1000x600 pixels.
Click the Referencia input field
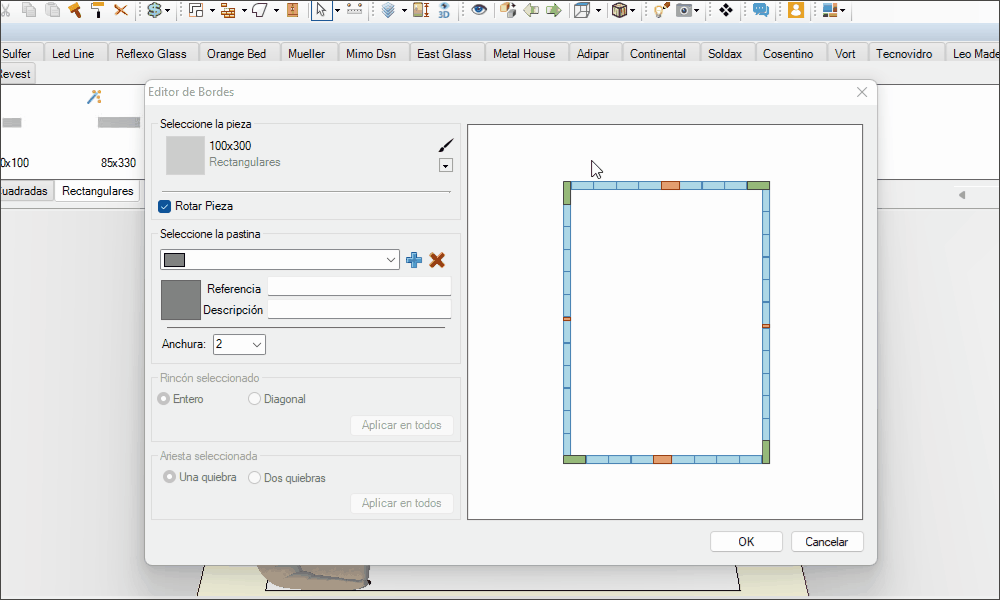click(359, 286)
